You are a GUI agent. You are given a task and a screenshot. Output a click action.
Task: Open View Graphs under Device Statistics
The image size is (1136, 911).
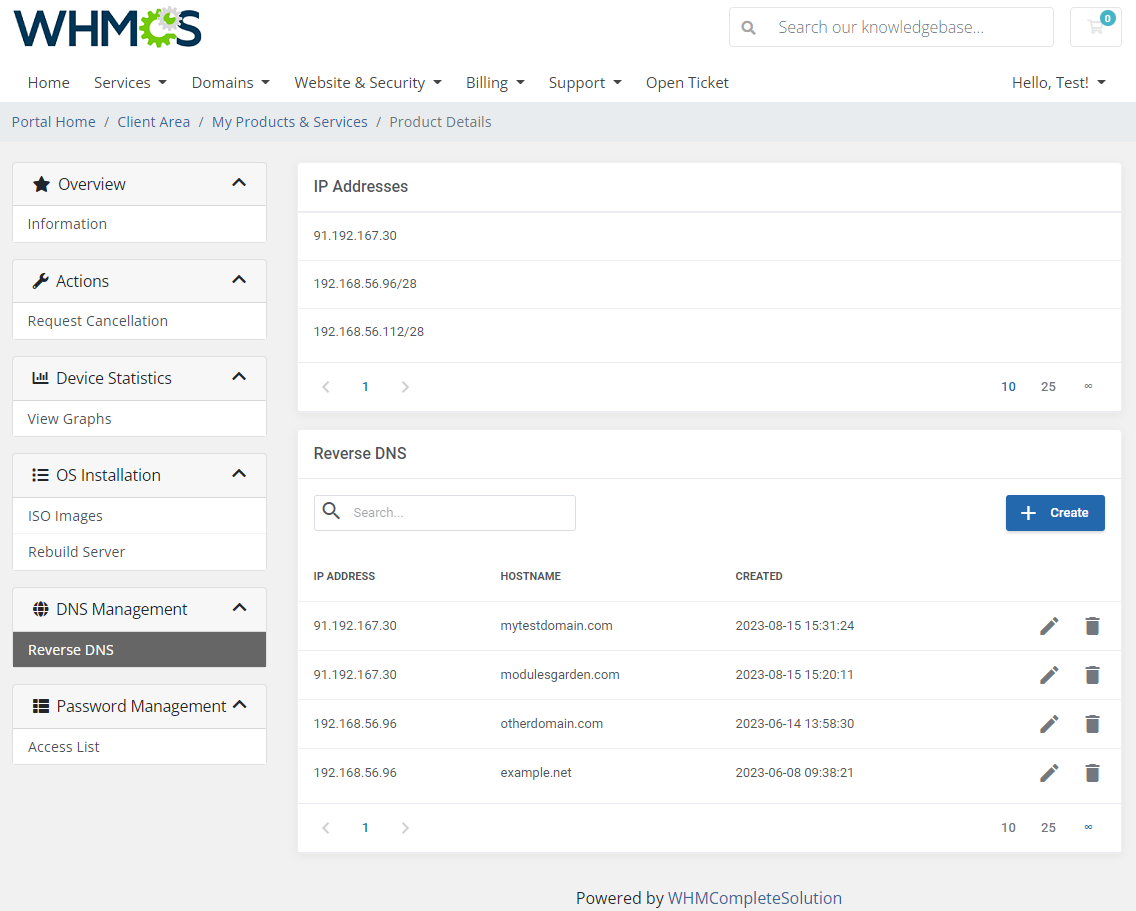coord(70,419)
